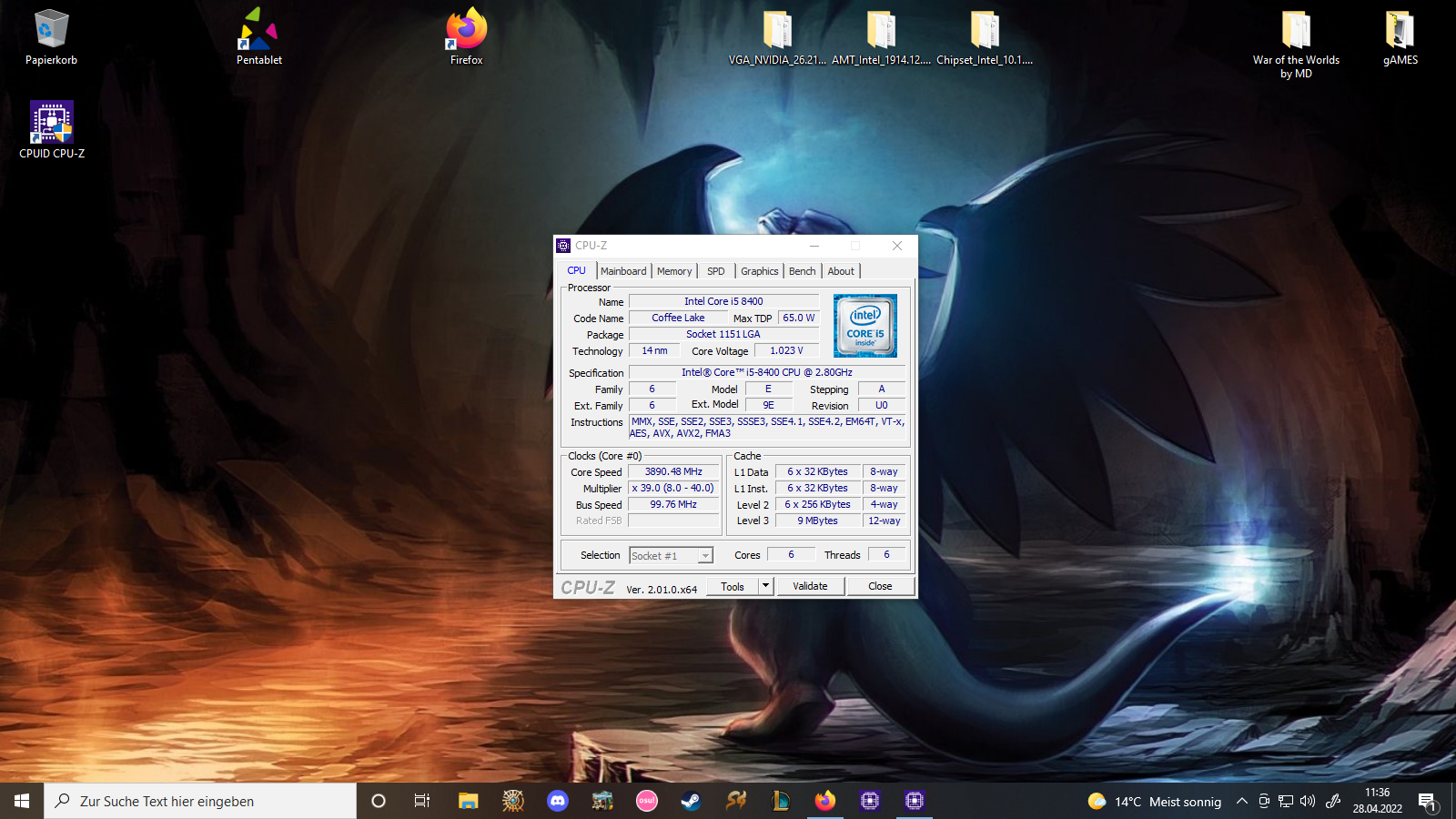Click the core voltage value '1.023 V'

click(x=786, y=350)
